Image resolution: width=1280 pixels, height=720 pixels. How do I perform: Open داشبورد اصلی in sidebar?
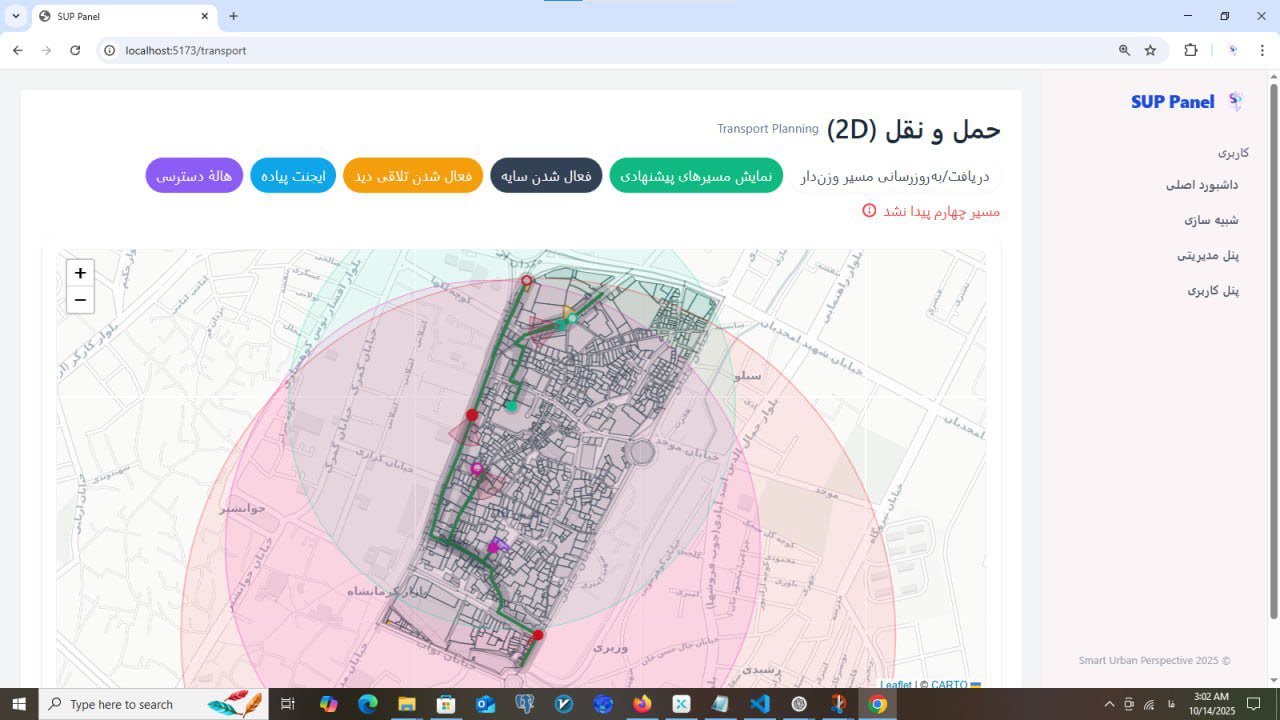coord(1202,185)
